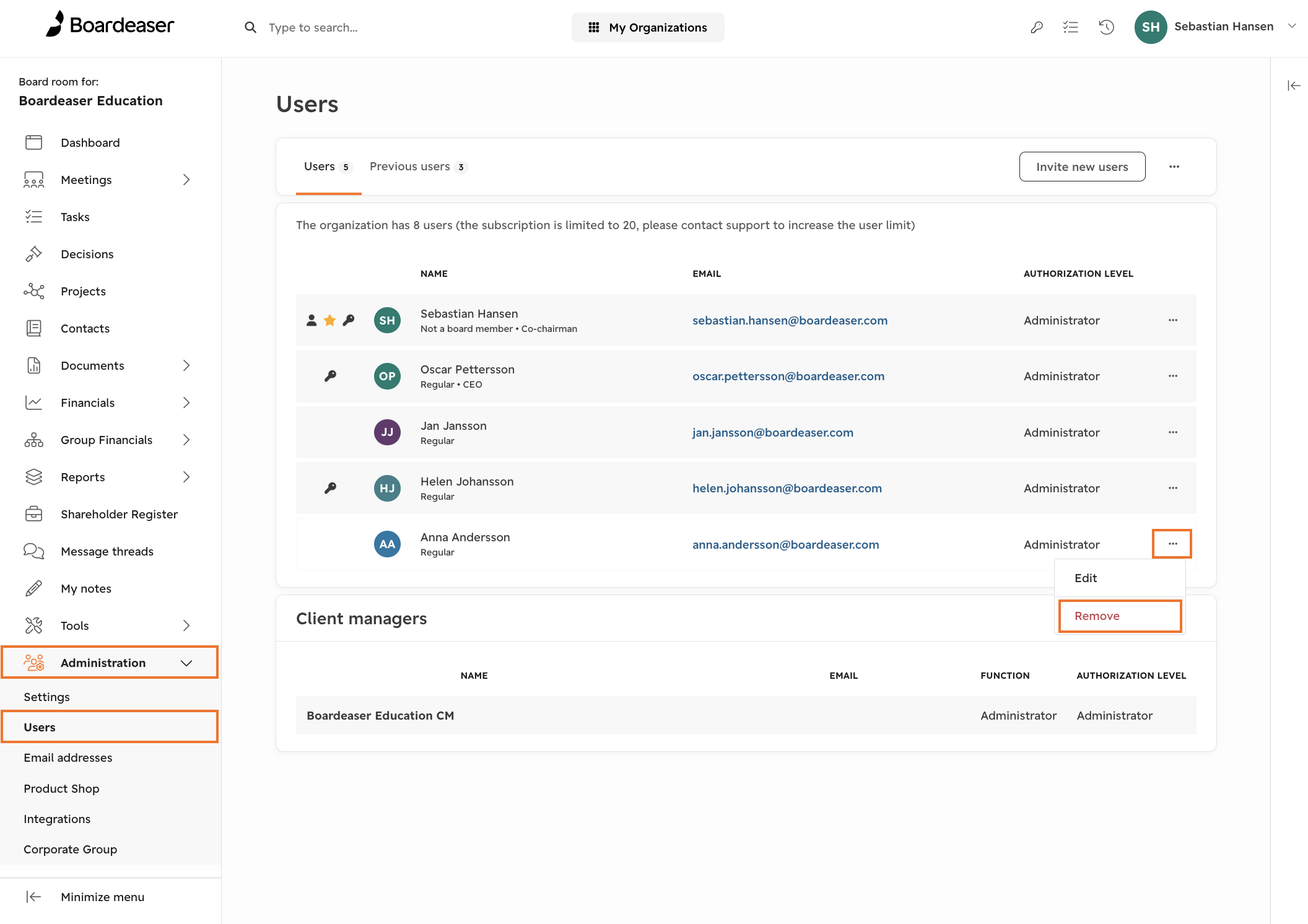Expand the Group Financials submenu
Image resolution: width=1308 pixels, height=924 pixels.
tap(186, 440)
